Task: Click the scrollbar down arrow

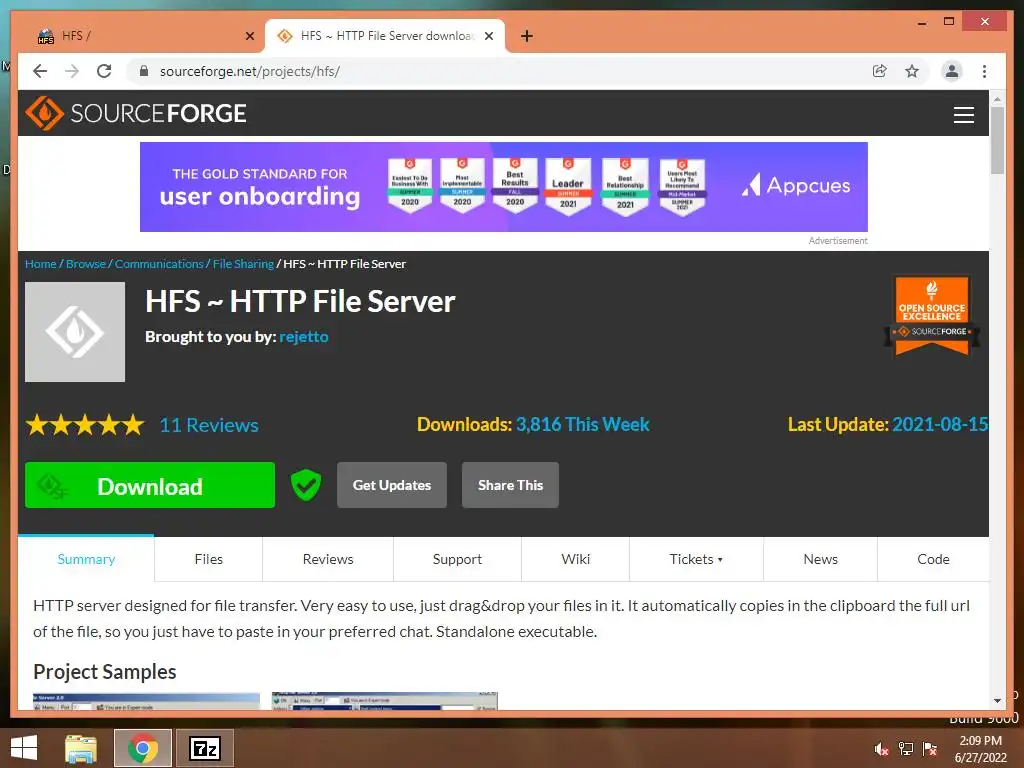Action: coord(997,701)
